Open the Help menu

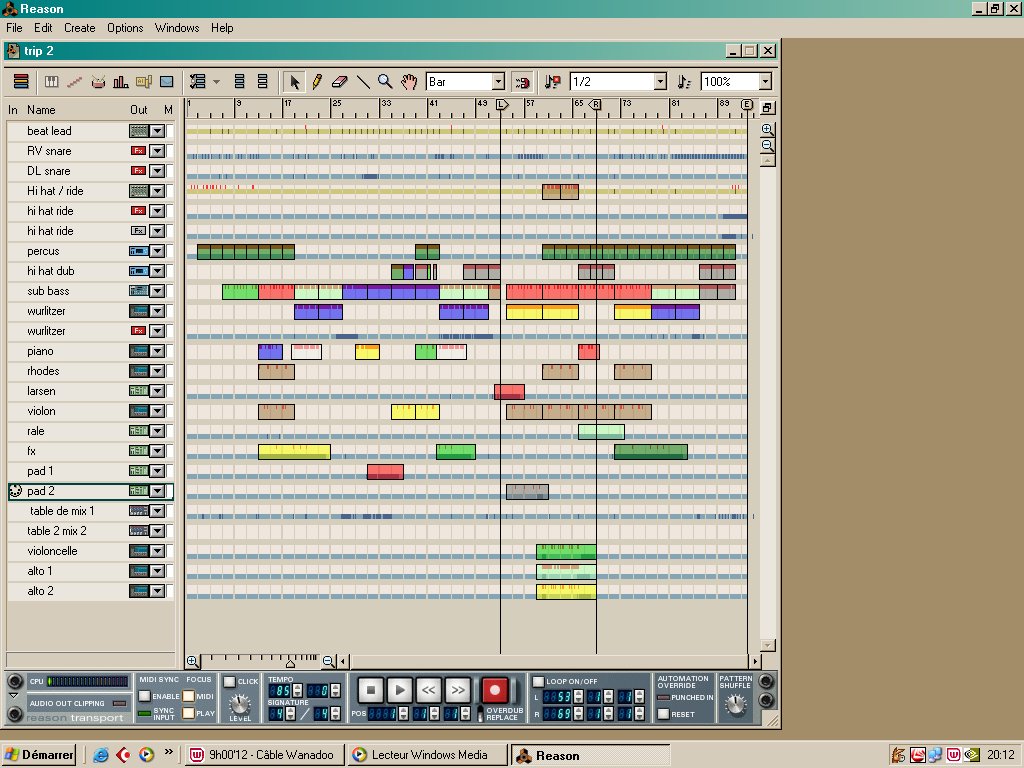point(222,28)
